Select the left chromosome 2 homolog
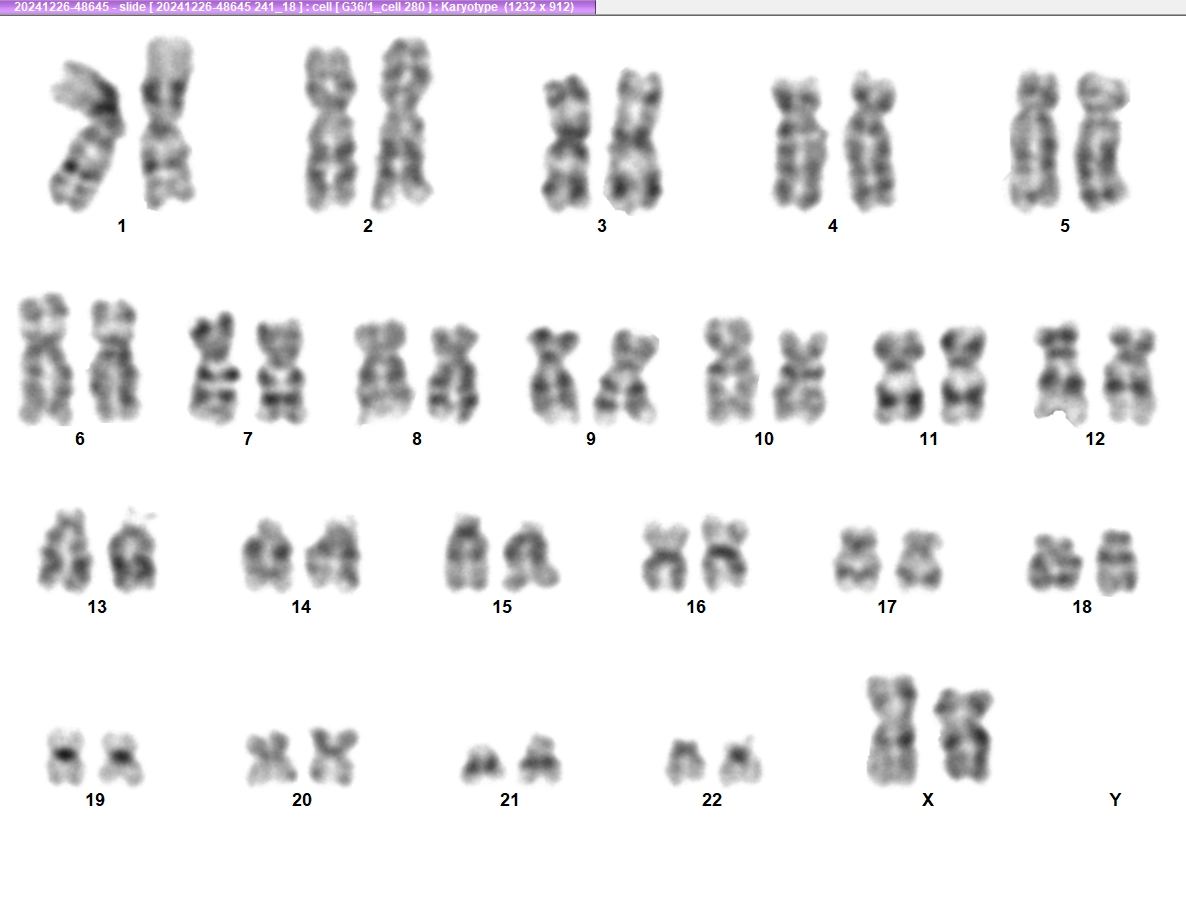This screenshot has height=902, width=1186. click(331, 129)
